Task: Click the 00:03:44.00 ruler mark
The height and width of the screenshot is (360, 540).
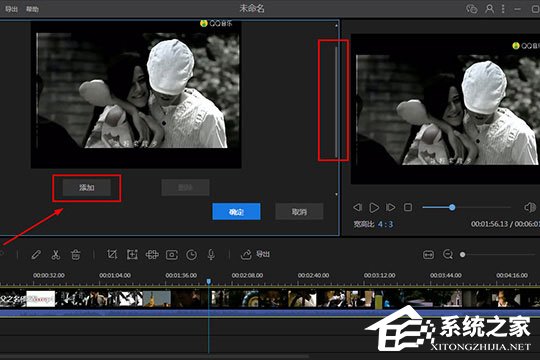Action: point(446,275)
